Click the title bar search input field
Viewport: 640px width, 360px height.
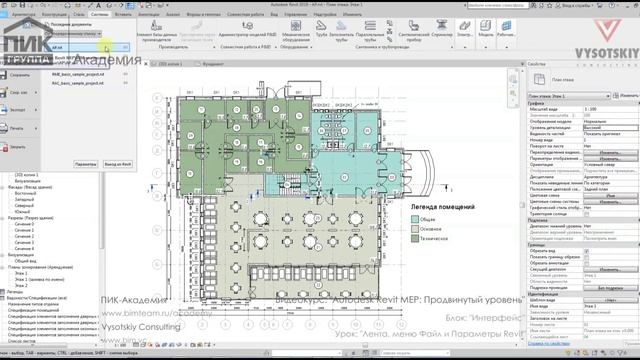(497, 5)
